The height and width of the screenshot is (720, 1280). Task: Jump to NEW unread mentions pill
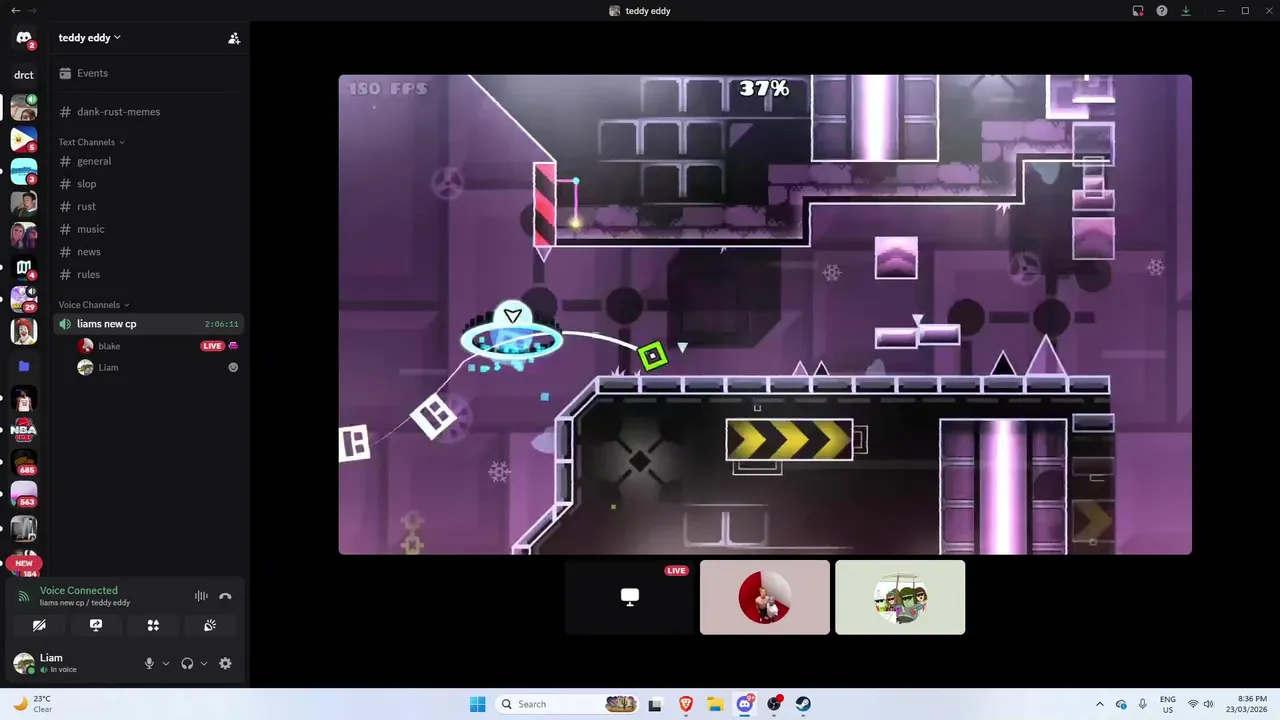point(24,563)
